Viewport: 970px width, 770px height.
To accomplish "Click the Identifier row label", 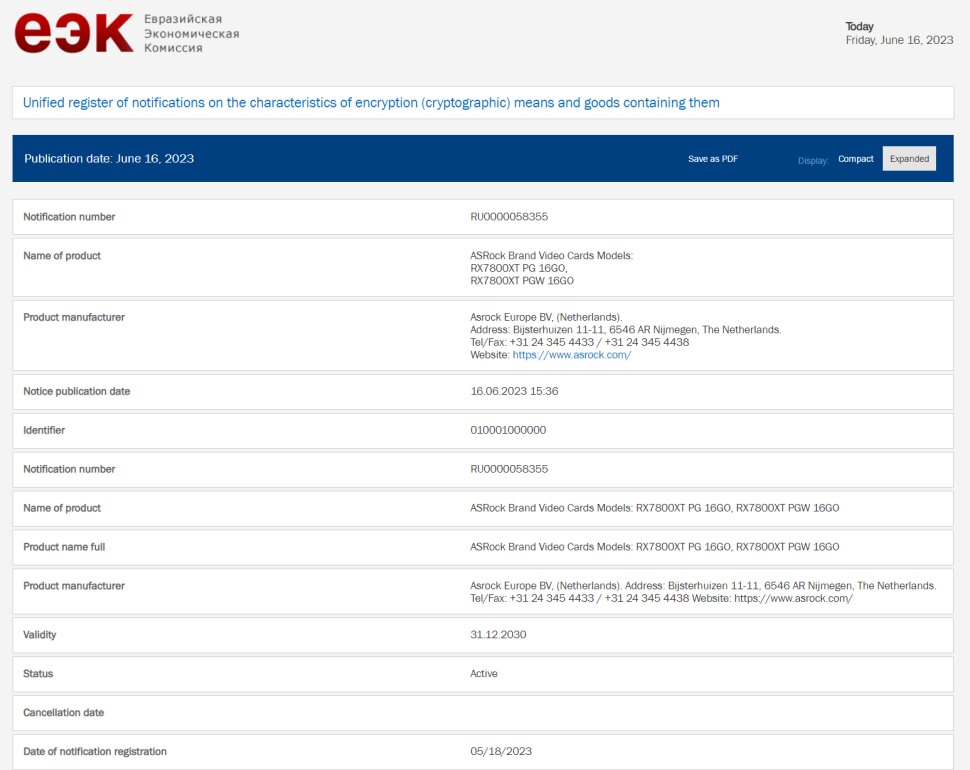I will point(44,430).
